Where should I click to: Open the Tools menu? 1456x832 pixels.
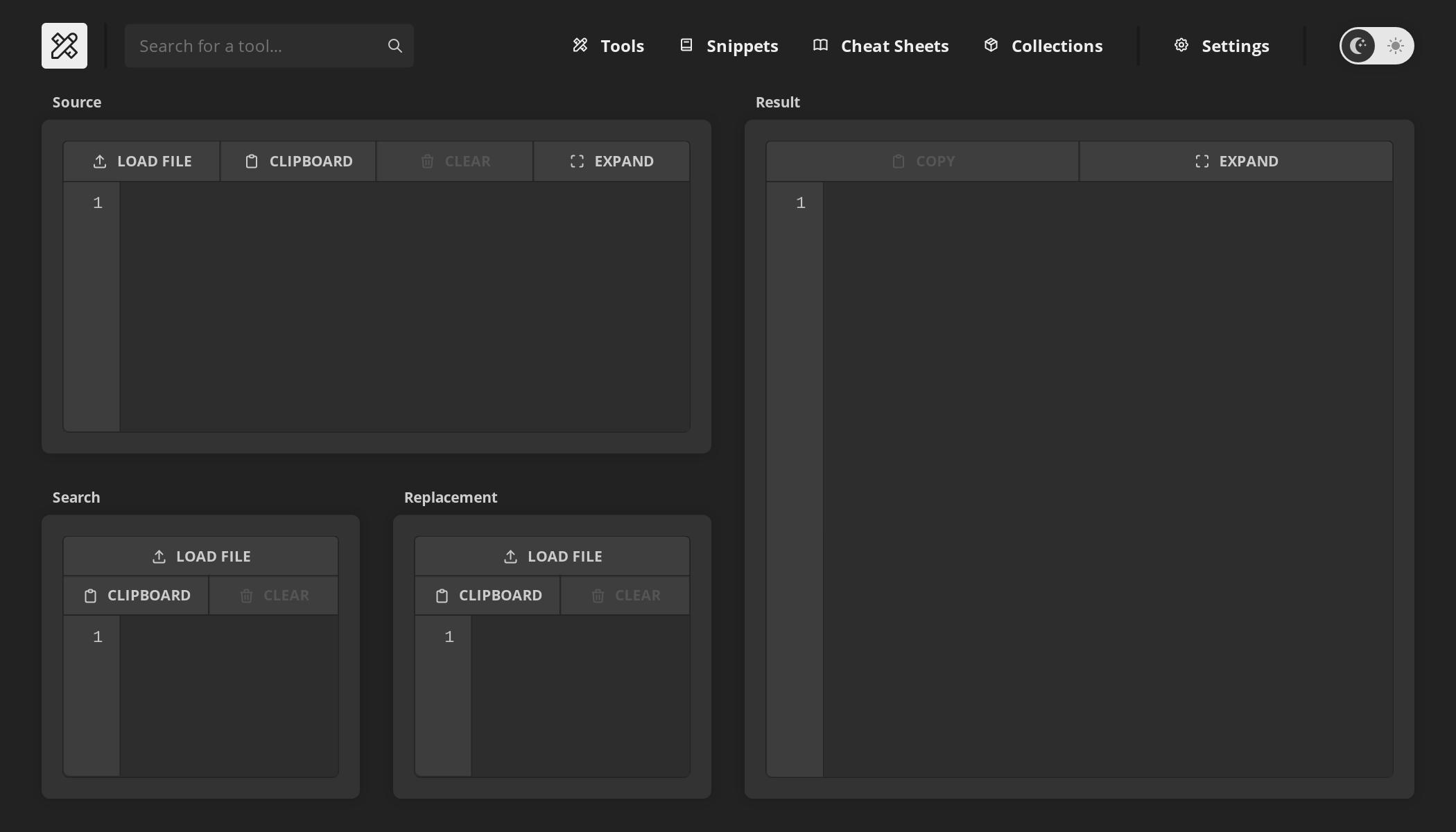[x=607, y=45]
